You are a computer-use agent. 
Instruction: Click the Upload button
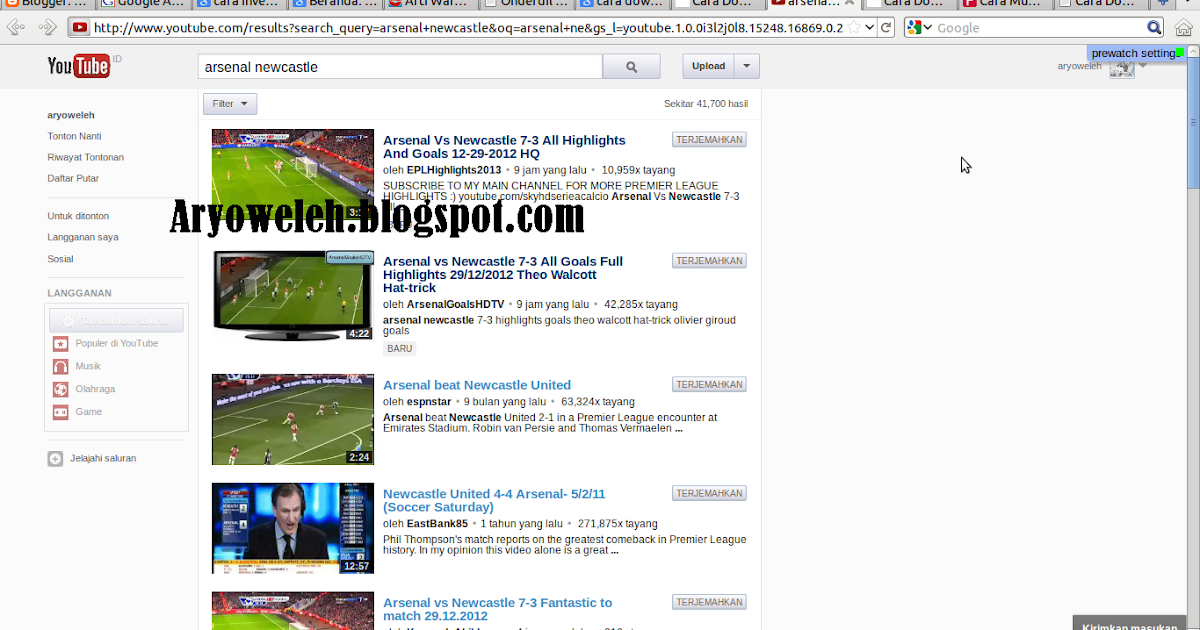[x=709, y=66]
